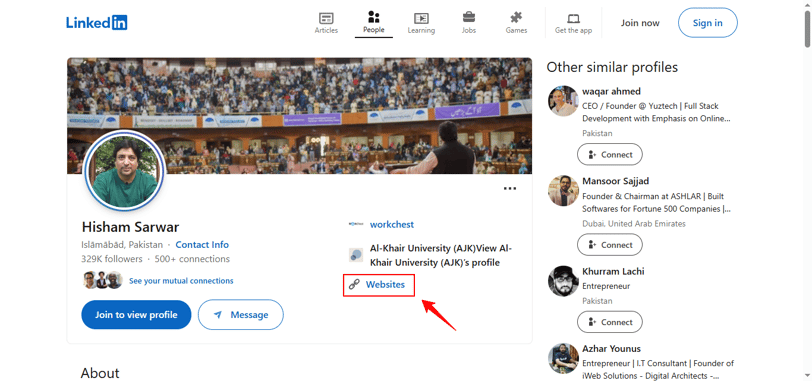812x381 pixels.
Task: Click the LinkedIn logo
Action: click(x=96, y=22)
